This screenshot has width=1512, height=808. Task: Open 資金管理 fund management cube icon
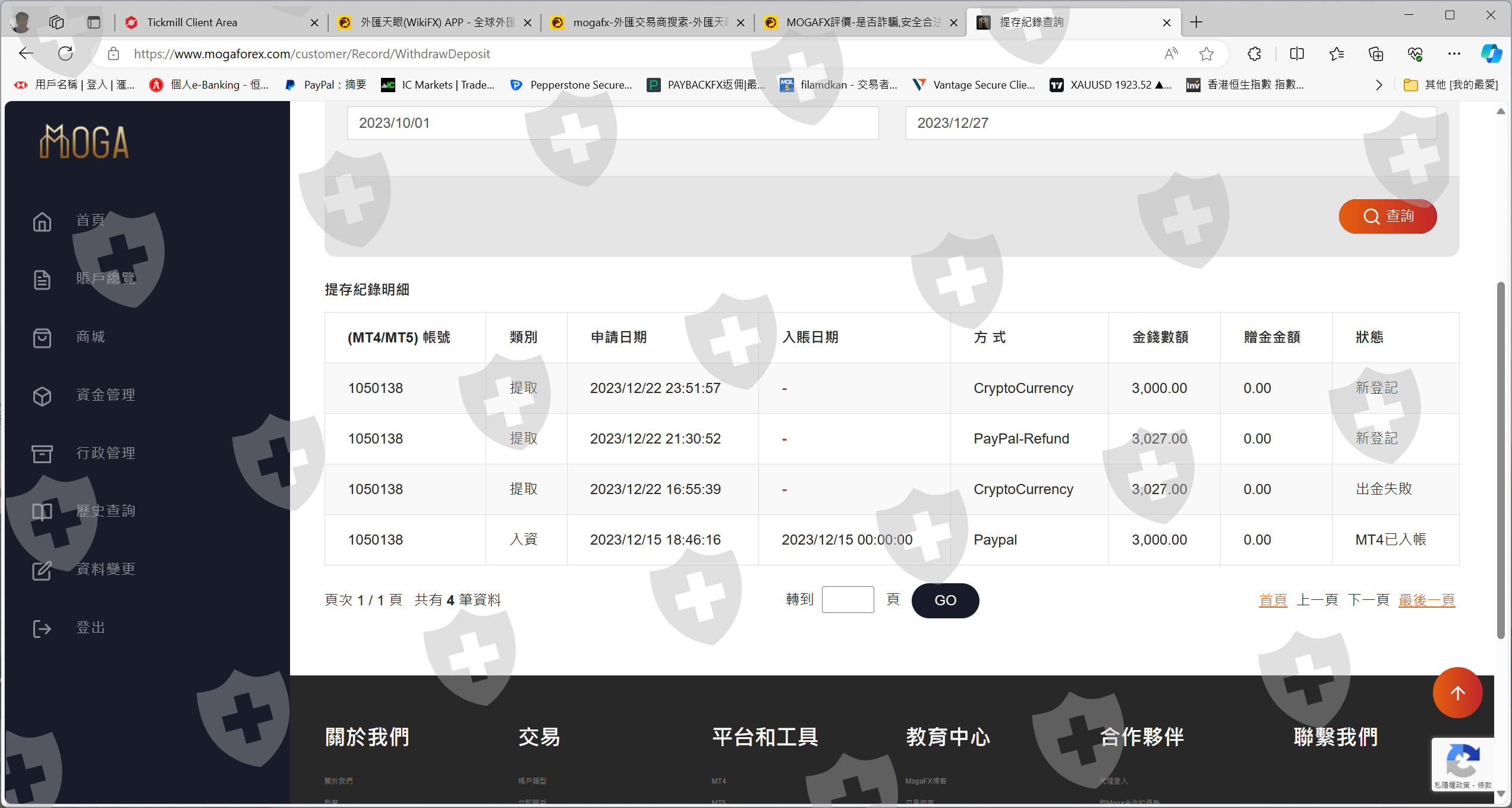(42, 395)
